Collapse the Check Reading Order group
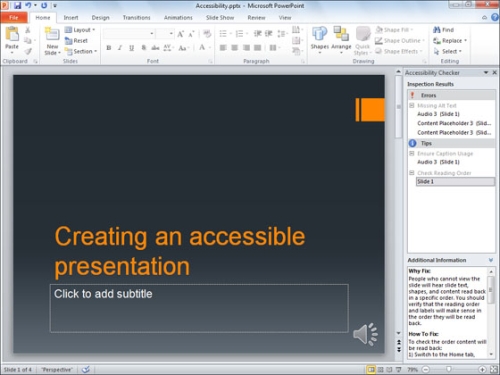Screen dimensions: 500x375 click(x=412, y=173)
